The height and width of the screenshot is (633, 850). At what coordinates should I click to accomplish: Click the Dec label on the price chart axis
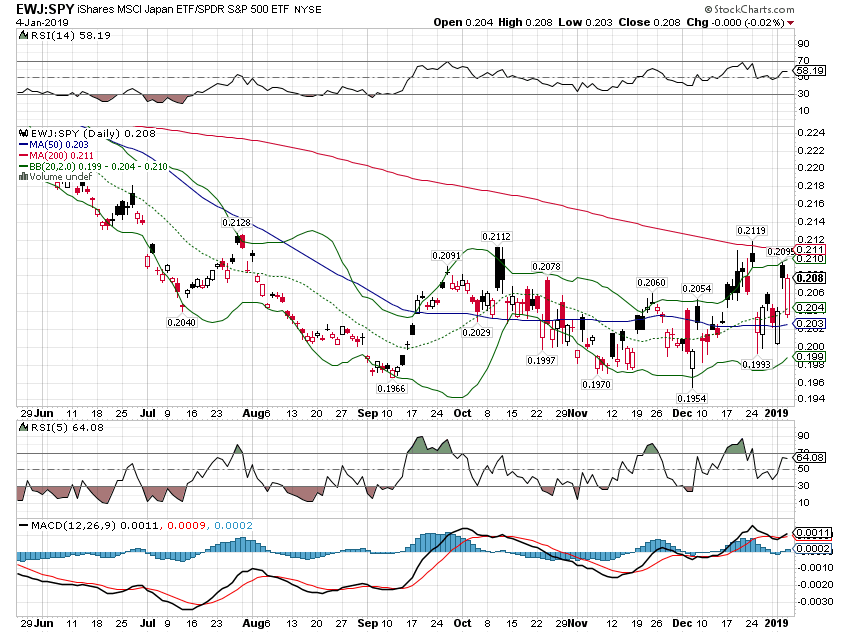coord(682,413)
